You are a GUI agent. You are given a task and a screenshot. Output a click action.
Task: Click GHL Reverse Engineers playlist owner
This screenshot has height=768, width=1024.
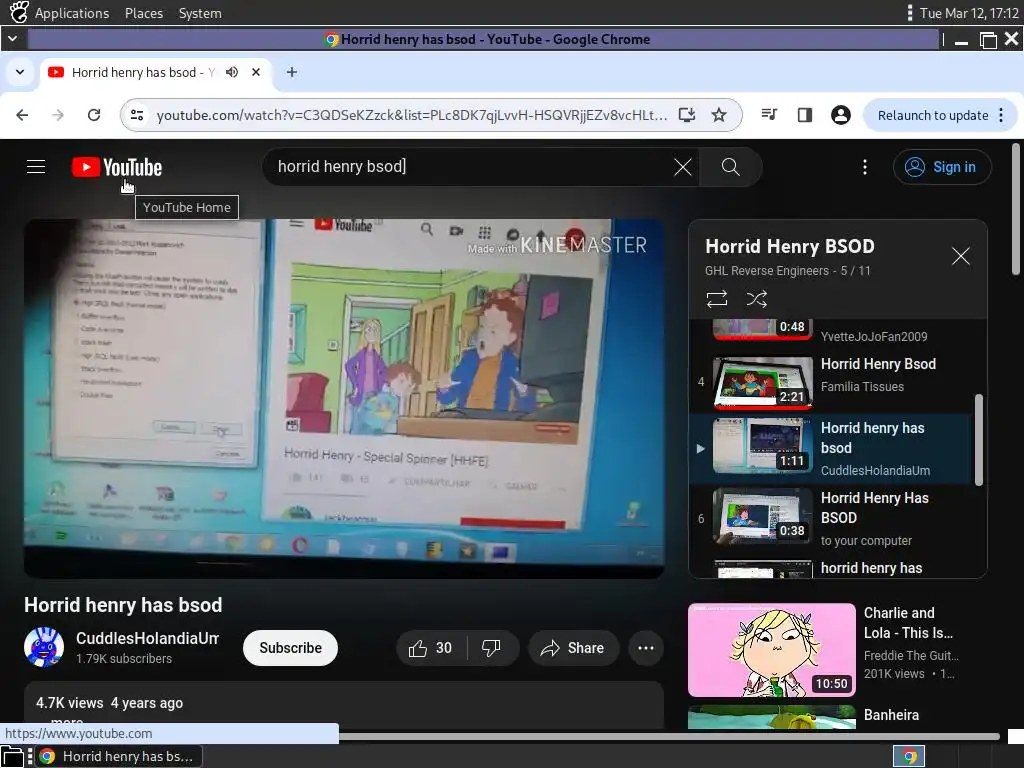pyautogui.click(x=767, y=270)
